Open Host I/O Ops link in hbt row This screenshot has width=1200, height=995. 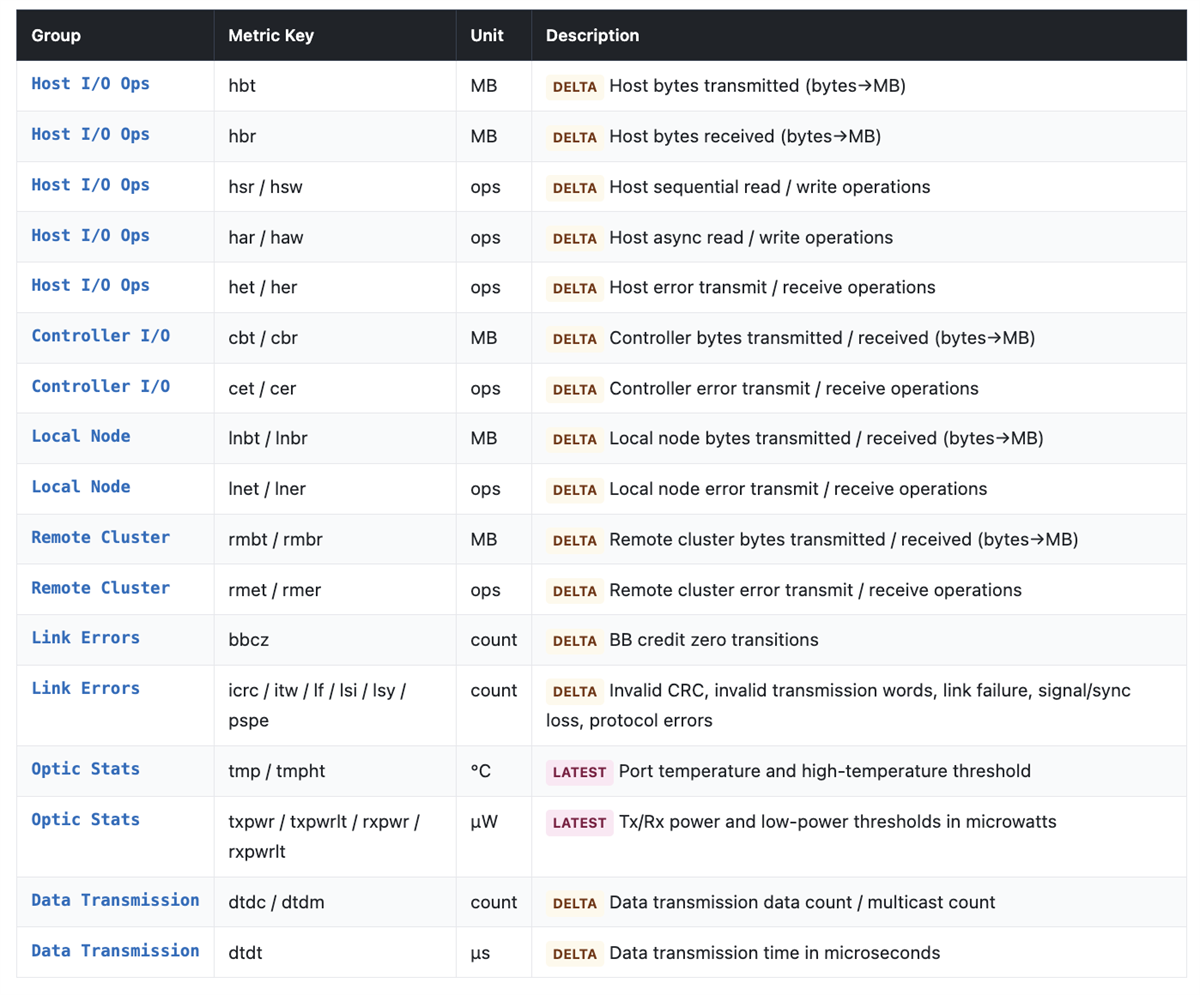tap(91, 84)
